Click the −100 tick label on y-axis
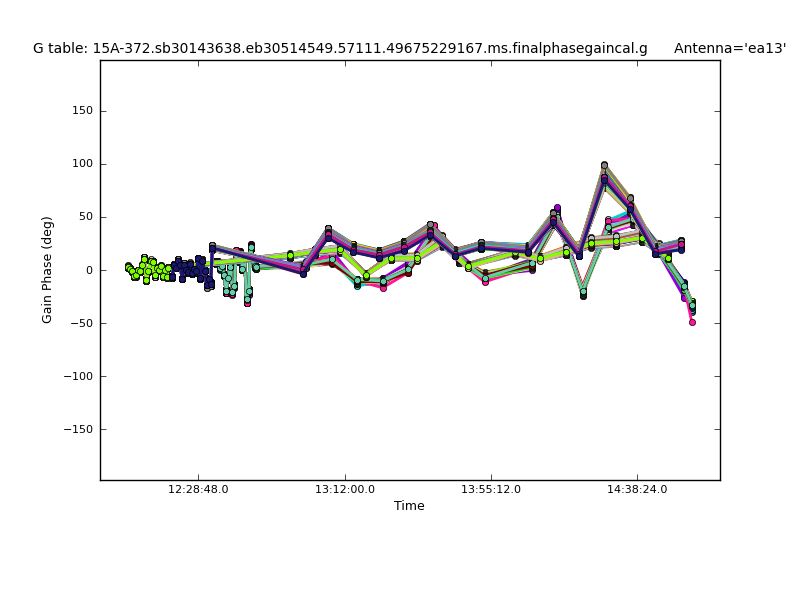 (x=77, y=376)
